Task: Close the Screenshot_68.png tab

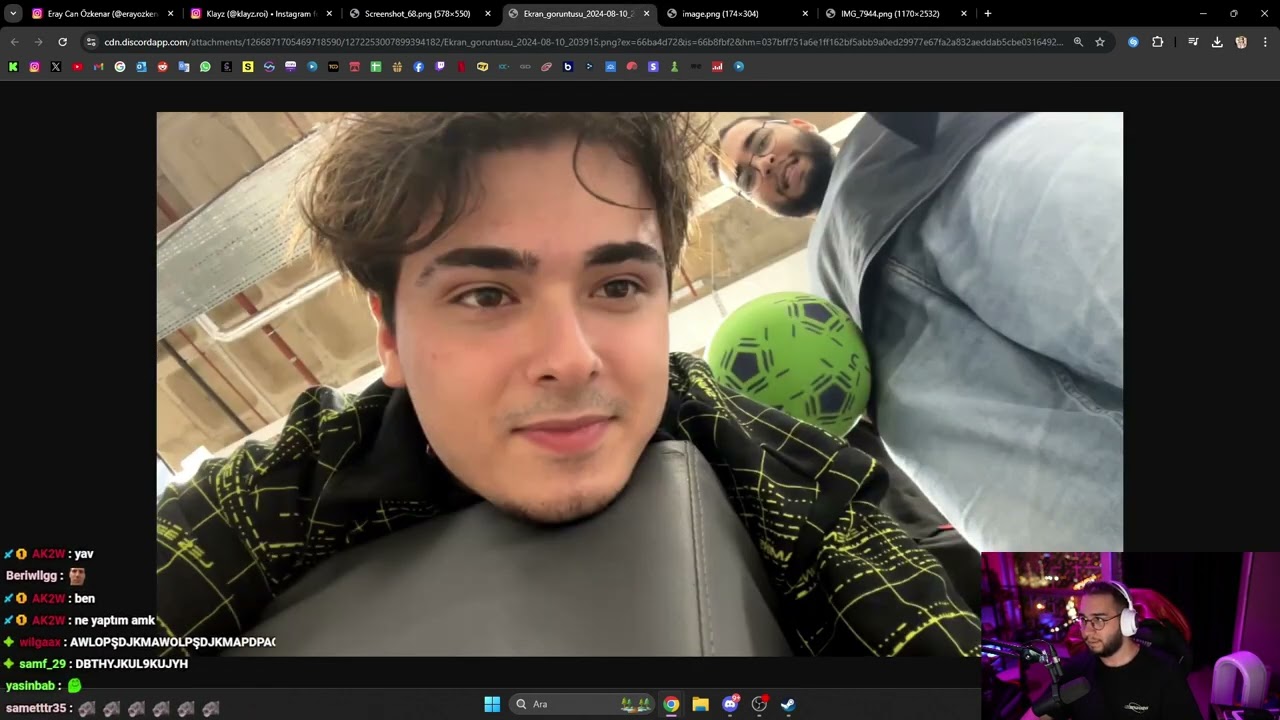Action: tap(488, 14)
